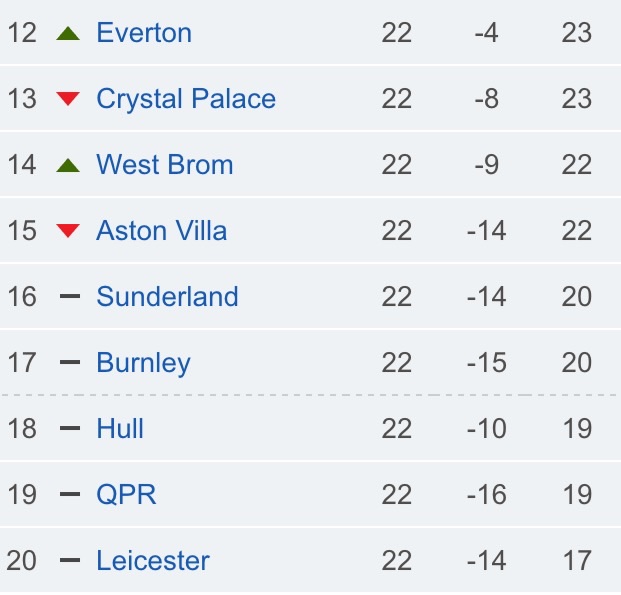Click the QPR team link
Screen dimensions: 621x595
pyautogui.click(x=126, y=494)
